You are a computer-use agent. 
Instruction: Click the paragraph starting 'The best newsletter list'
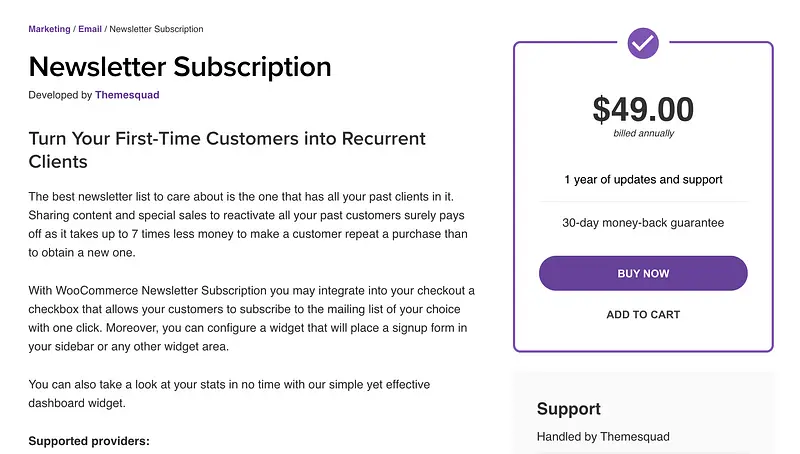click(x=249, y=224)
